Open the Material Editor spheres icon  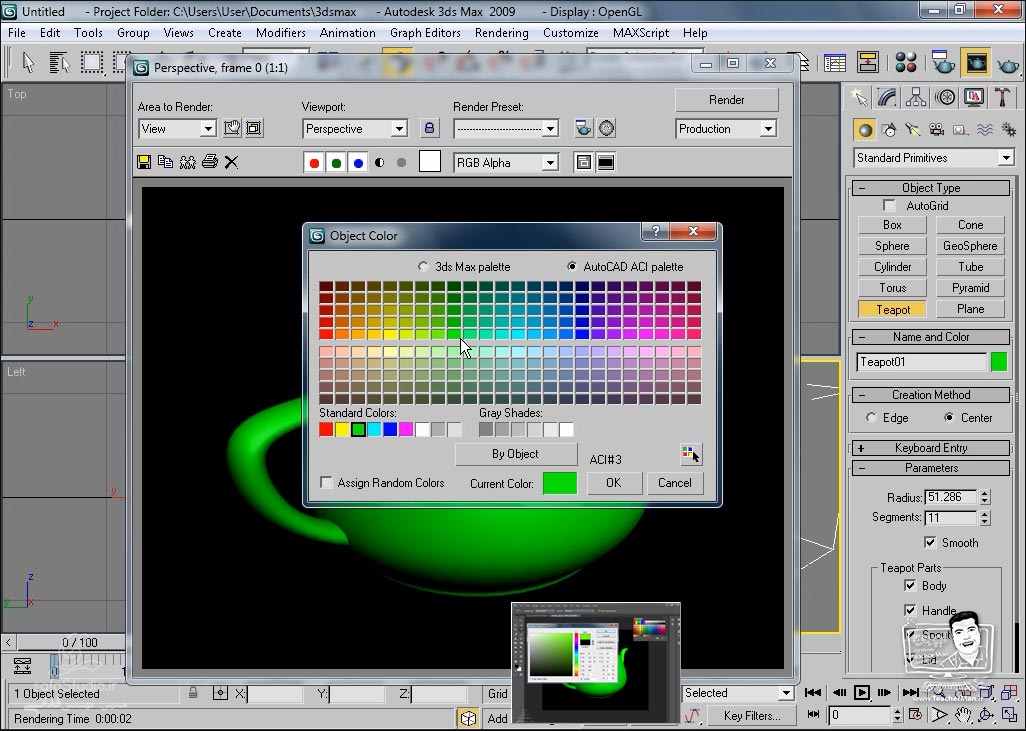pos(906,63)
